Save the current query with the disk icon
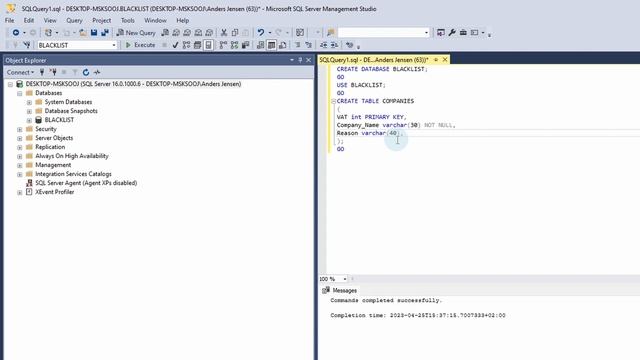 point(94,33)
